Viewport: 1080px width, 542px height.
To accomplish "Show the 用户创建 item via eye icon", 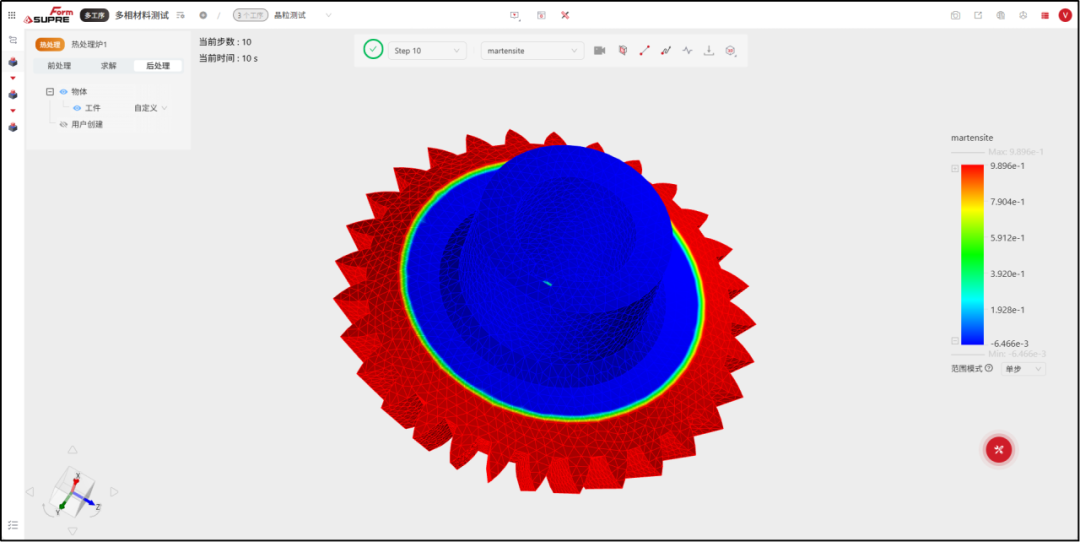I will point(63,125).
